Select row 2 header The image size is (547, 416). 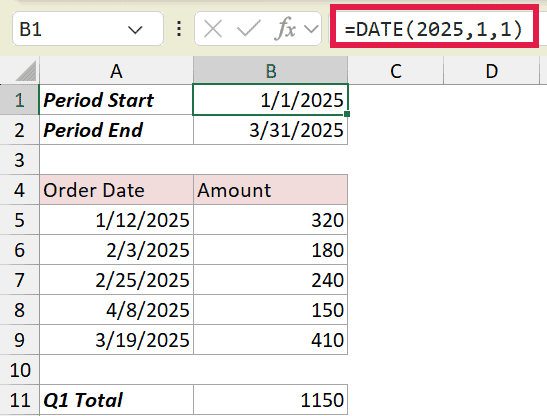(x=19, y=130)
